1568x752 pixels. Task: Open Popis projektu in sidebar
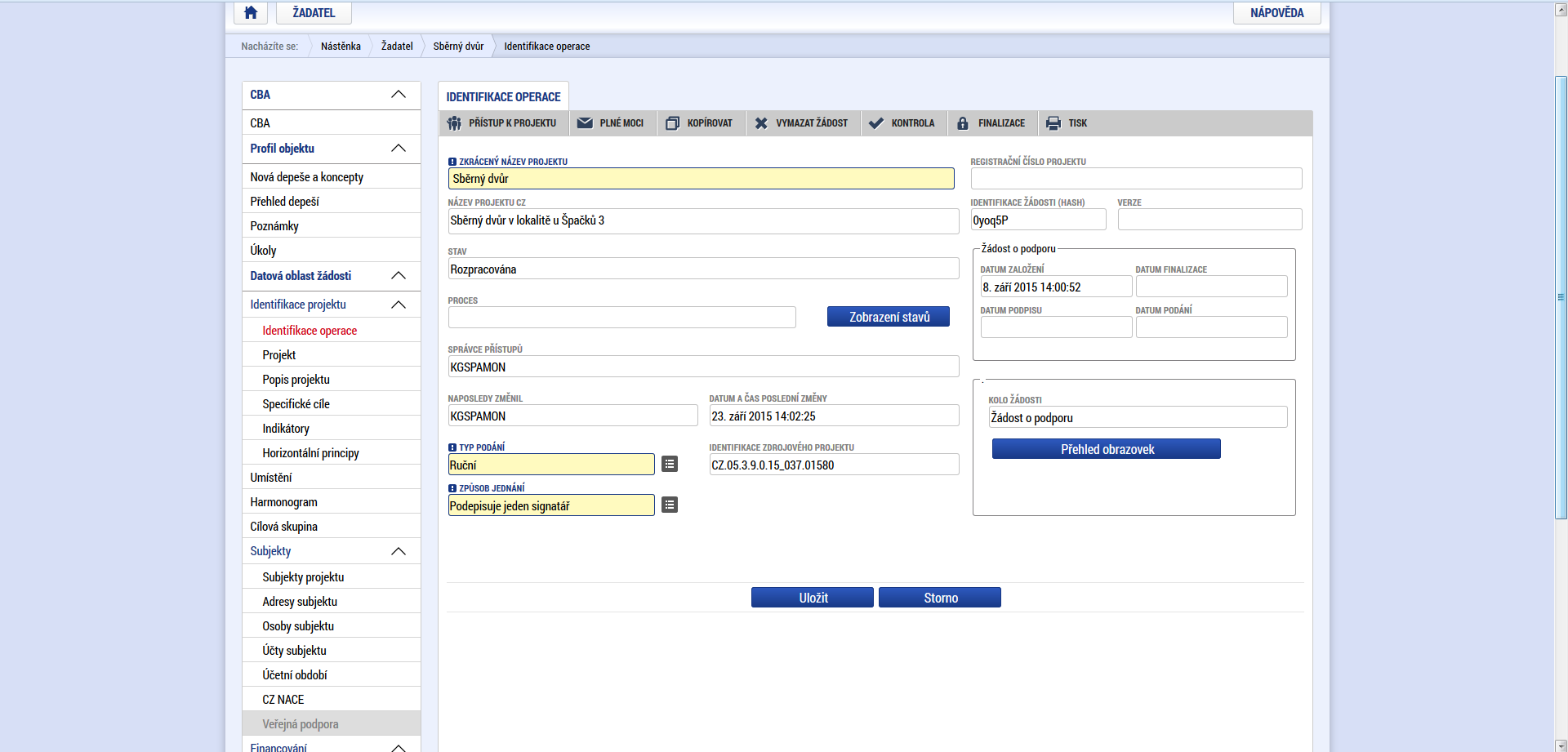coord(332,380)
